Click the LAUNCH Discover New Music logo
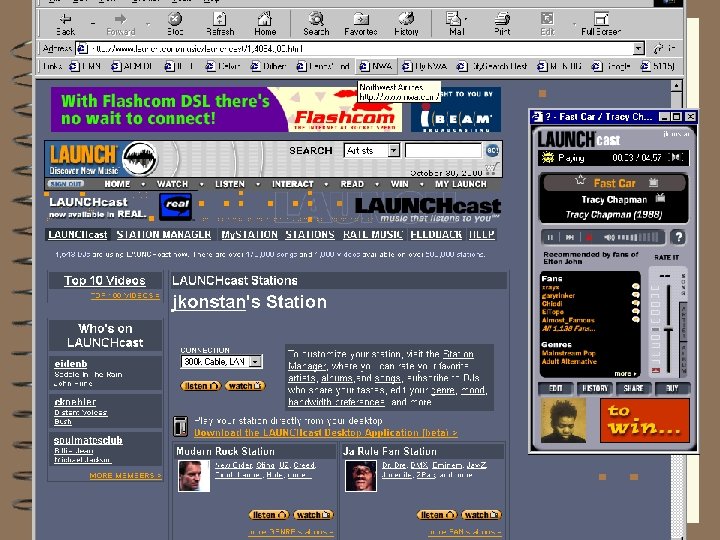The height and width of the screenshot is (540, 720). (x=103, y=159)
